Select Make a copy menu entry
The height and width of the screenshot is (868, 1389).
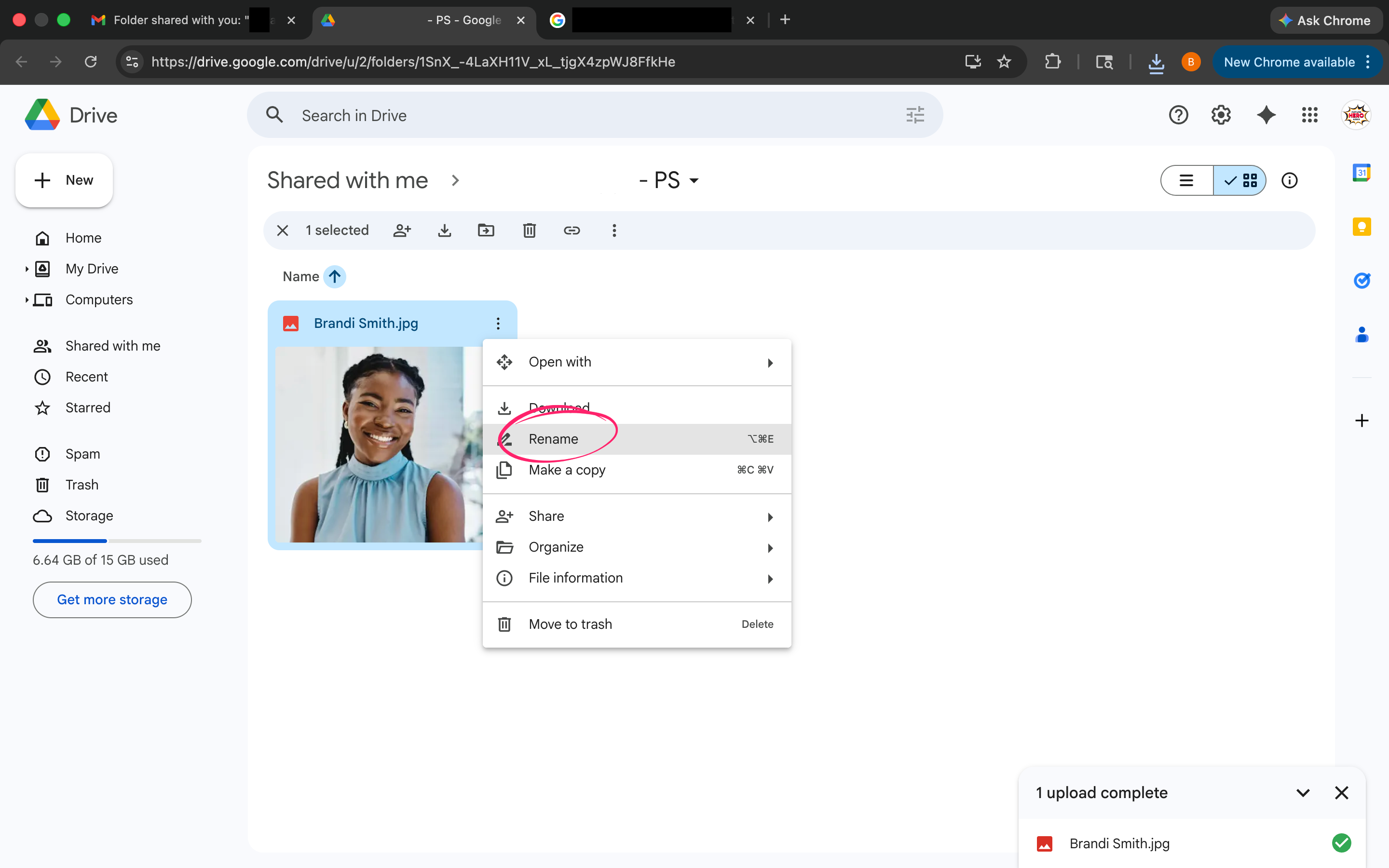[567, 470]
